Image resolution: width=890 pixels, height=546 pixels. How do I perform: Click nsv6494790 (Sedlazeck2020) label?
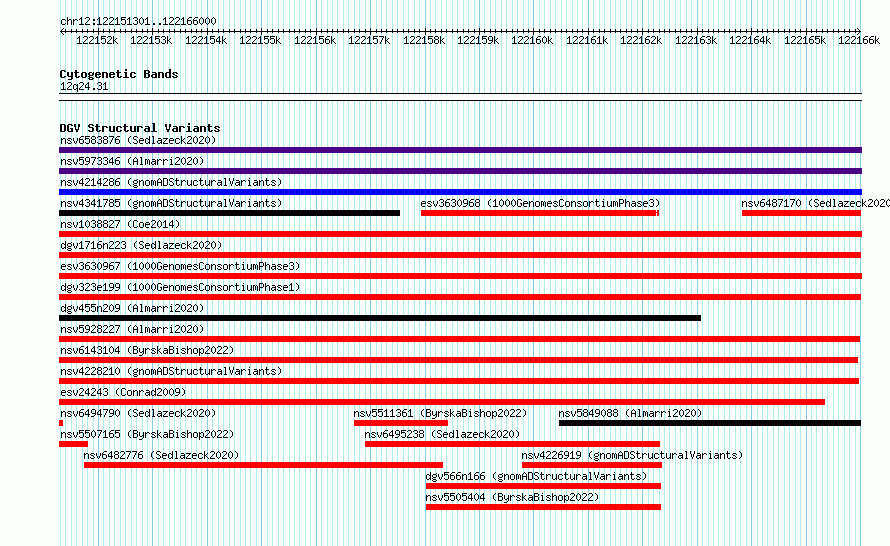(x=138, y=413)
